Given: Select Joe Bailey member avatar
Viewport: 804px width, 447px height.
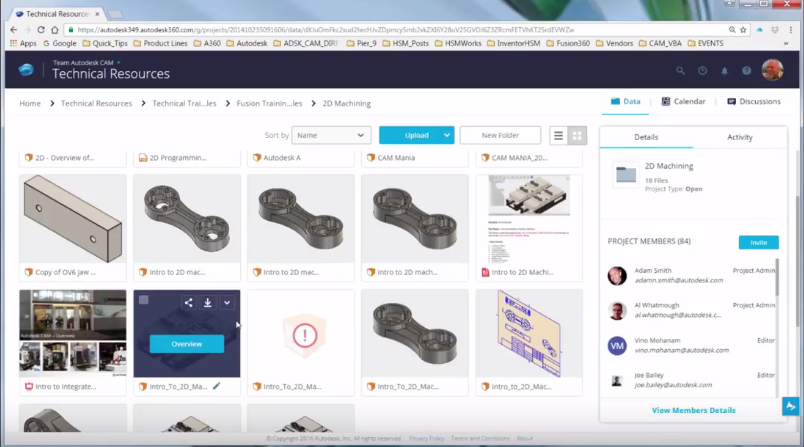Looking at the screenshot, I should click(617, 380).
